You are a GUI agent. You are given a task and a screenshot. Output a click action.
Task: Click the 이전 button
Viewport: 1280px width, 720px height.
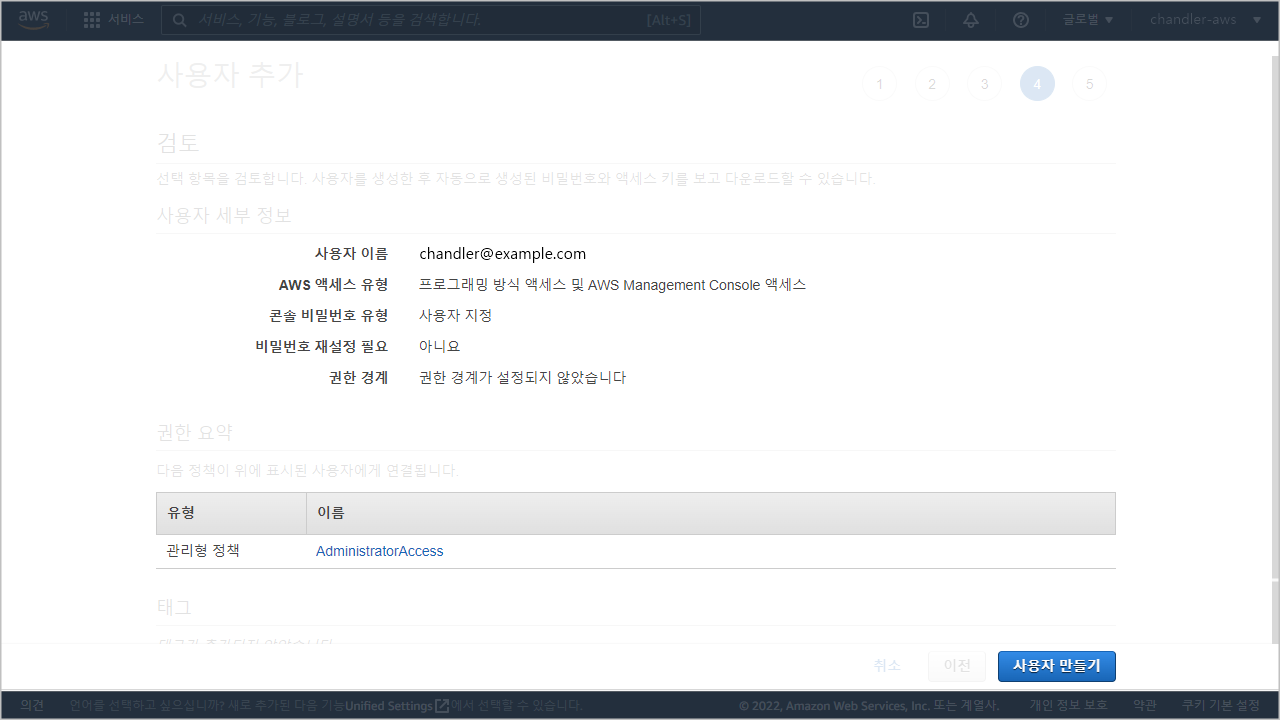coord(957,666)
